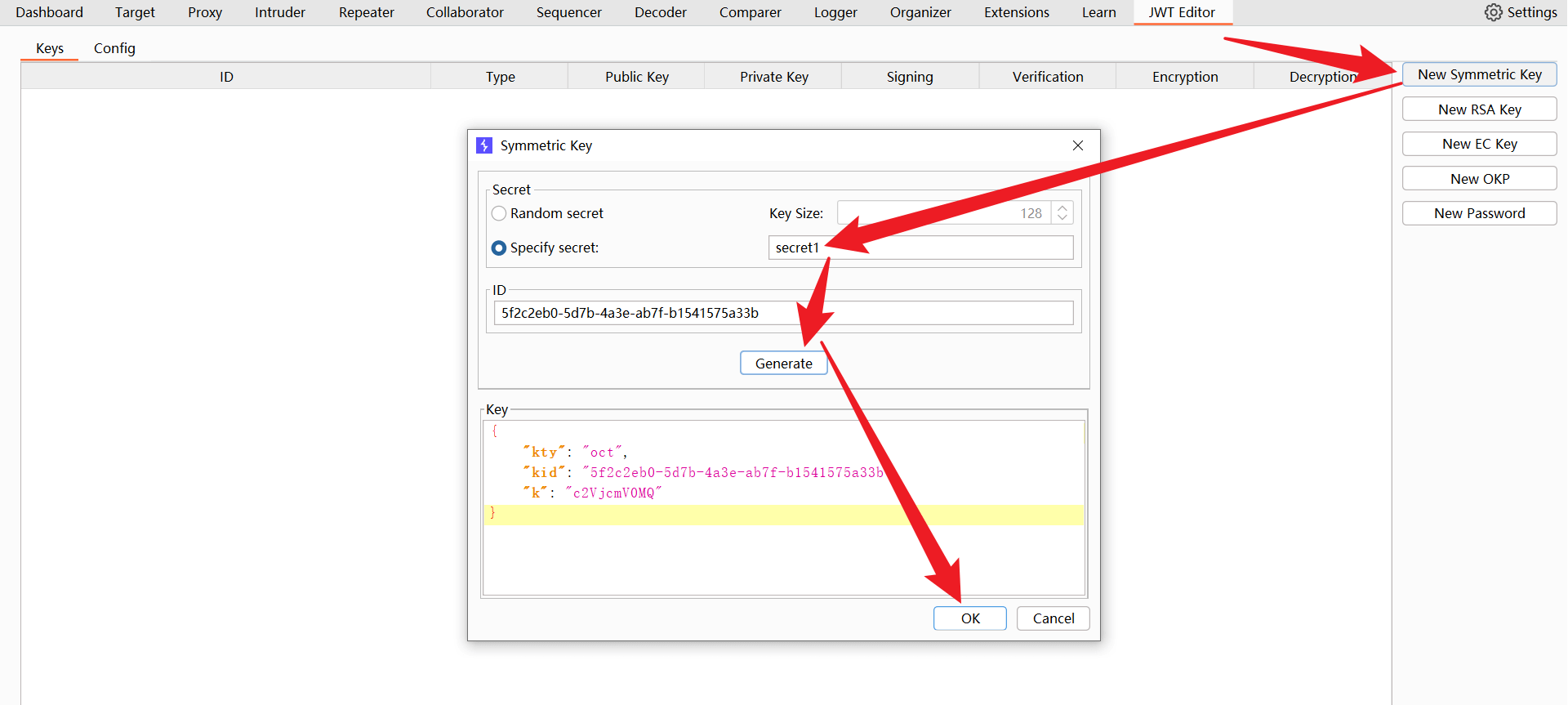Switch to the Config tab
The image size is (1568, 705).
pos(114,48)
